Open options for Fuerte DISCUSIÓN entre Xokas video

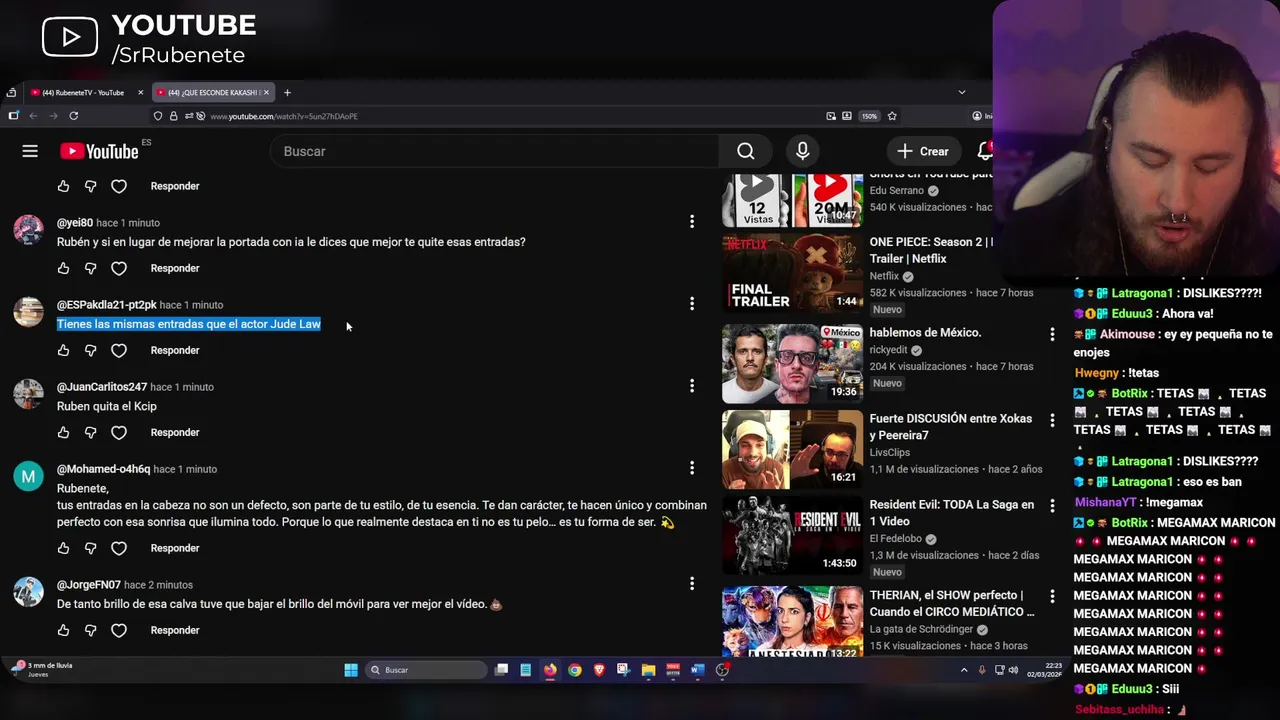coord(1051,420)
